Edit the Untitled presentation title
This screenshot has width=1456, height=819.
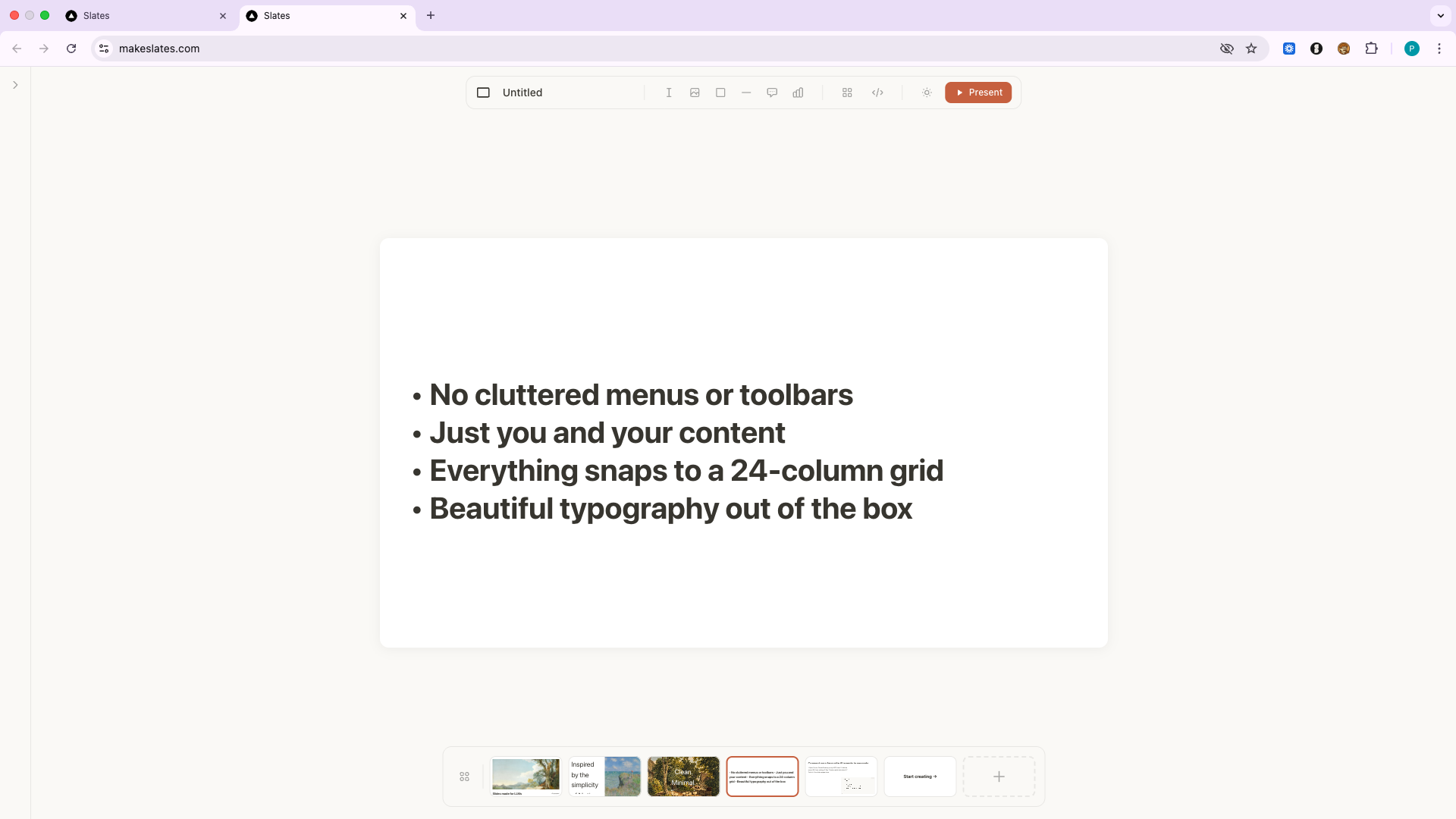click(x=522, y=93)
